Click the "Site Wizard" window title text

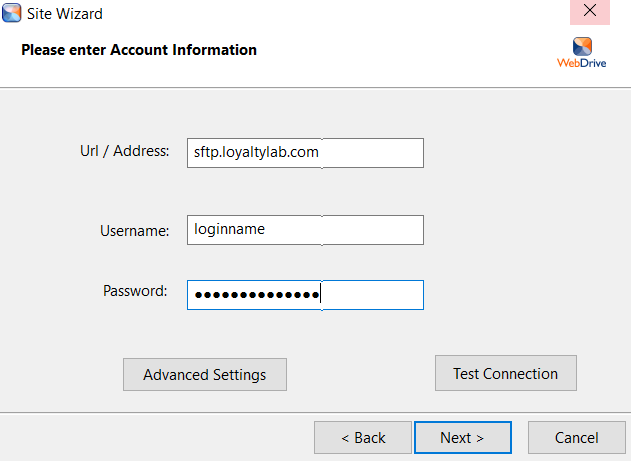tap(65, 14)
